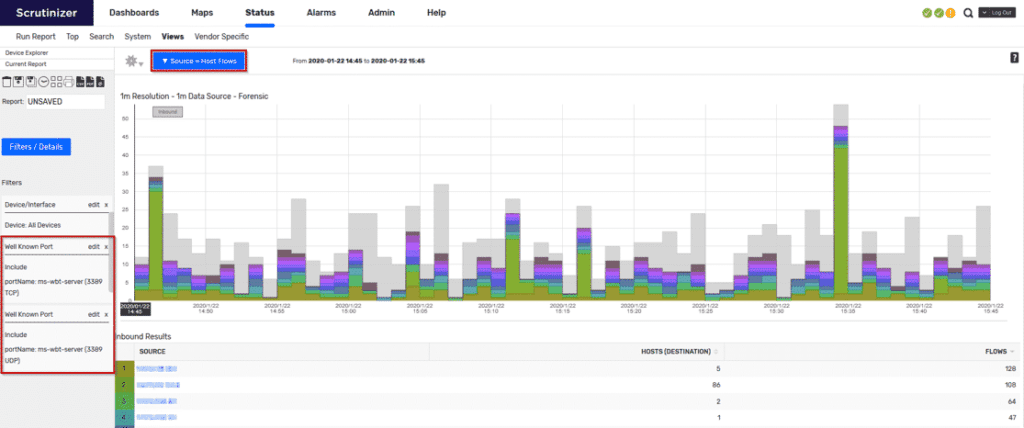Expand the Source = Host Flows dropdown
The width and height of the screenshot is (1024, 428).
click(x=199, y=61)
